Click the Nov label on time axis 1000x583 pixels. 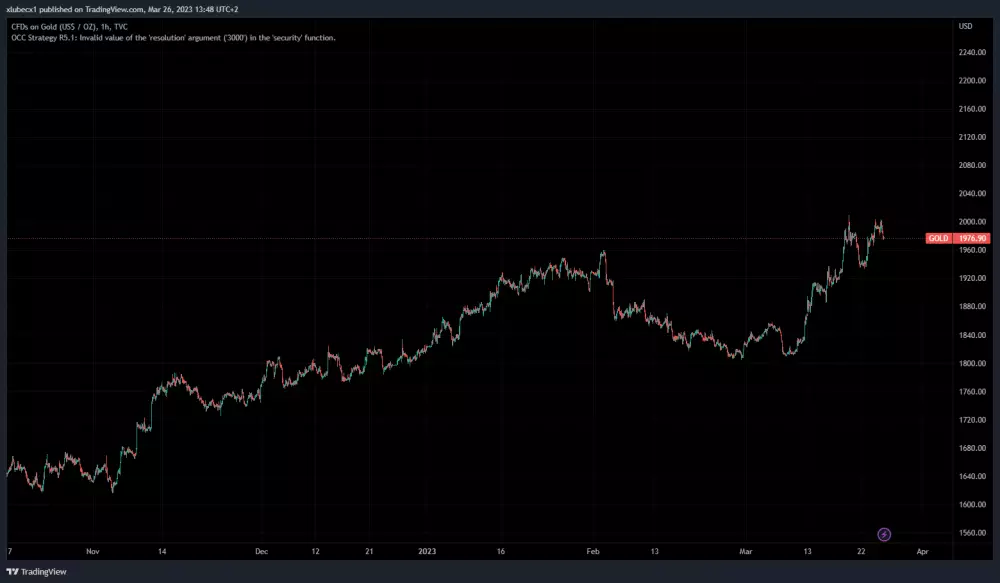point(93,551)
